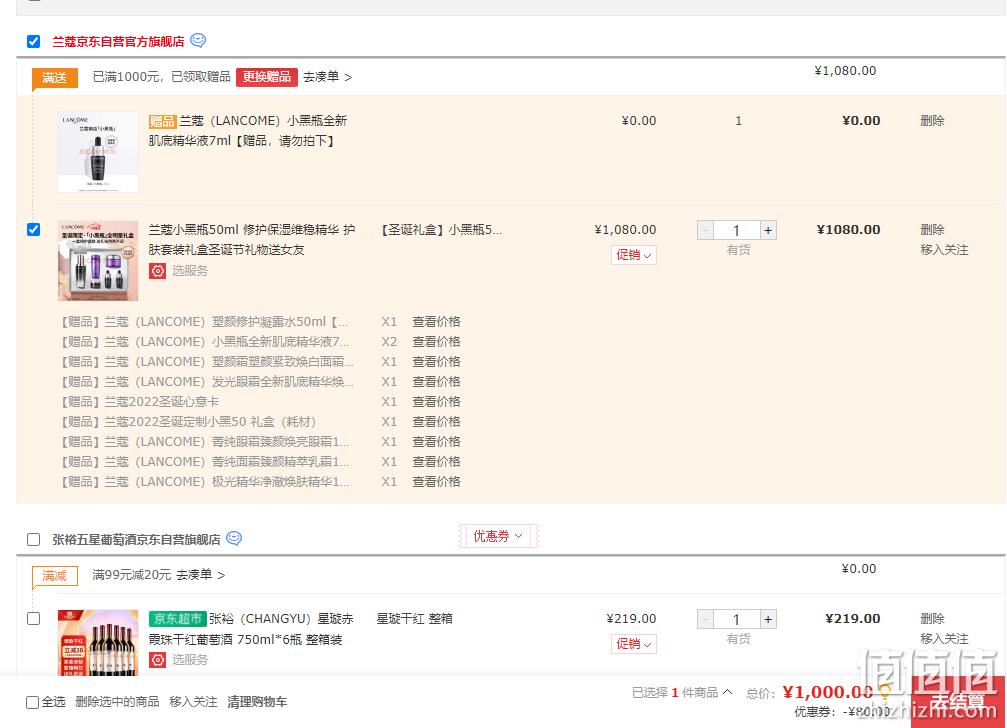The image size is (1007, 728).
Task: Click the red 去结算 checkout button
Action: click(x=958, y=701)
